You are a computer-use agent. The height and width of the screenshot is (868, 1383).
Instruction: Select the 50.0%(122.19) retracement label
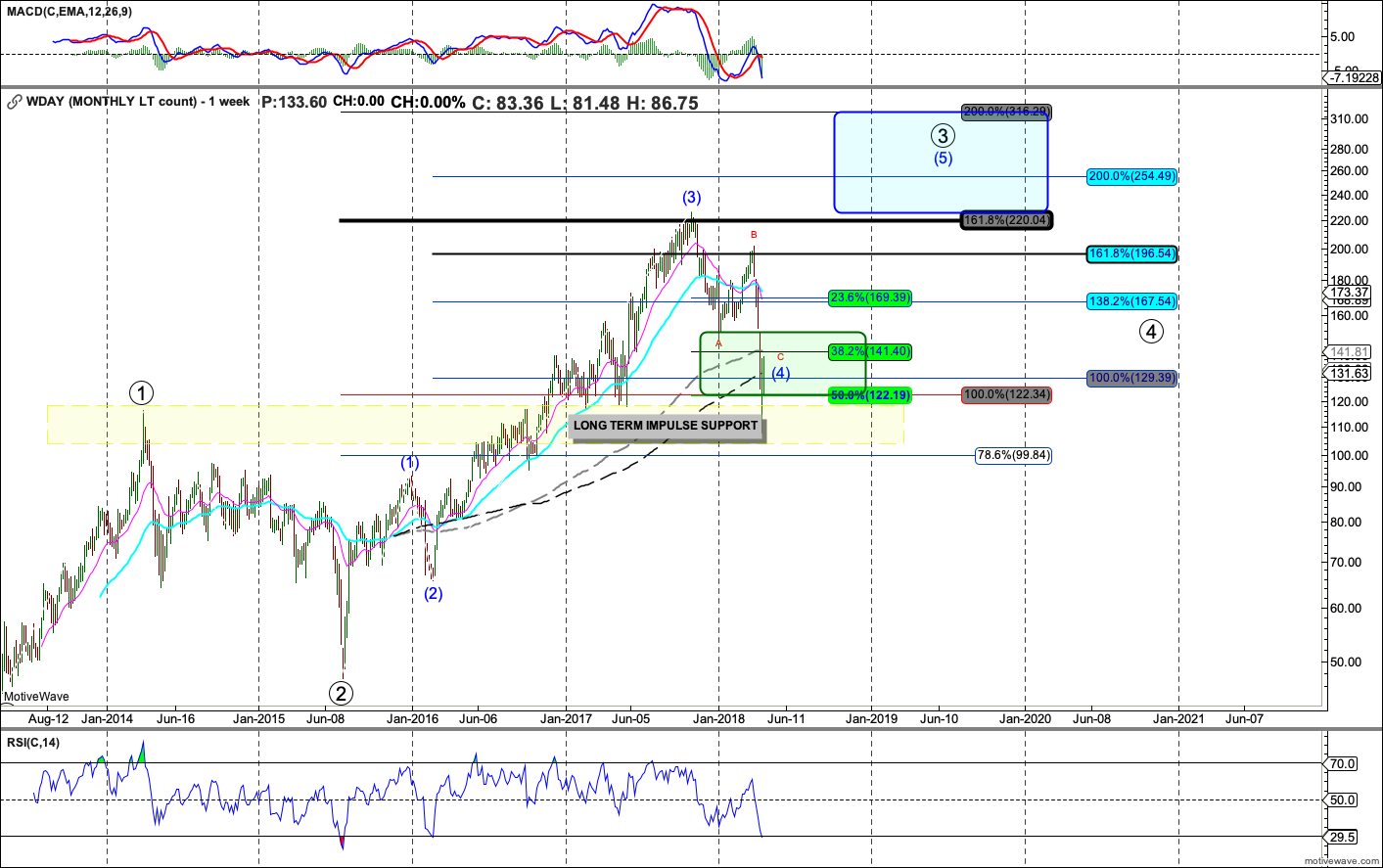coord(870,395)
